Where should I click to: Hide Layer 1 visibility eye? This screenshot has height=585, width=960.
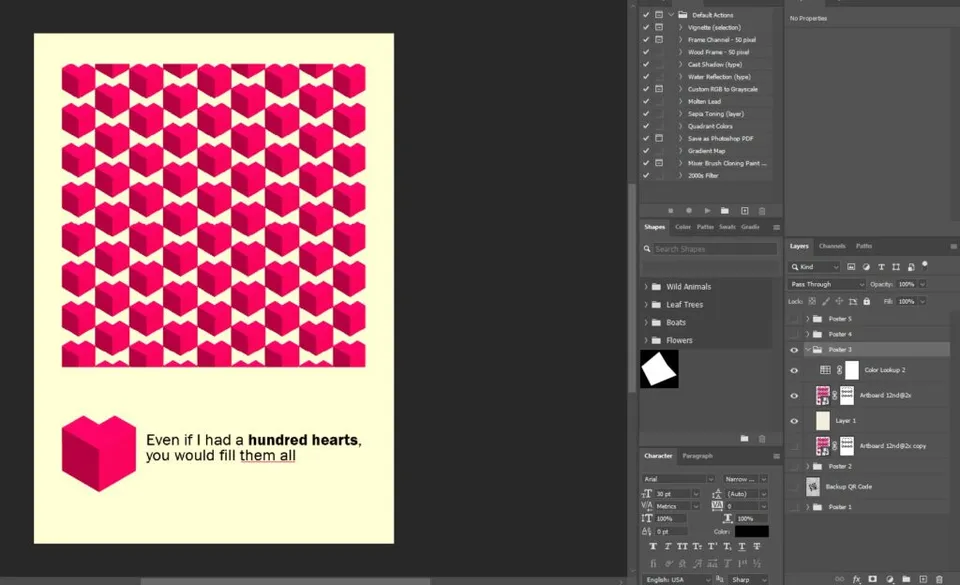(794, 421)
